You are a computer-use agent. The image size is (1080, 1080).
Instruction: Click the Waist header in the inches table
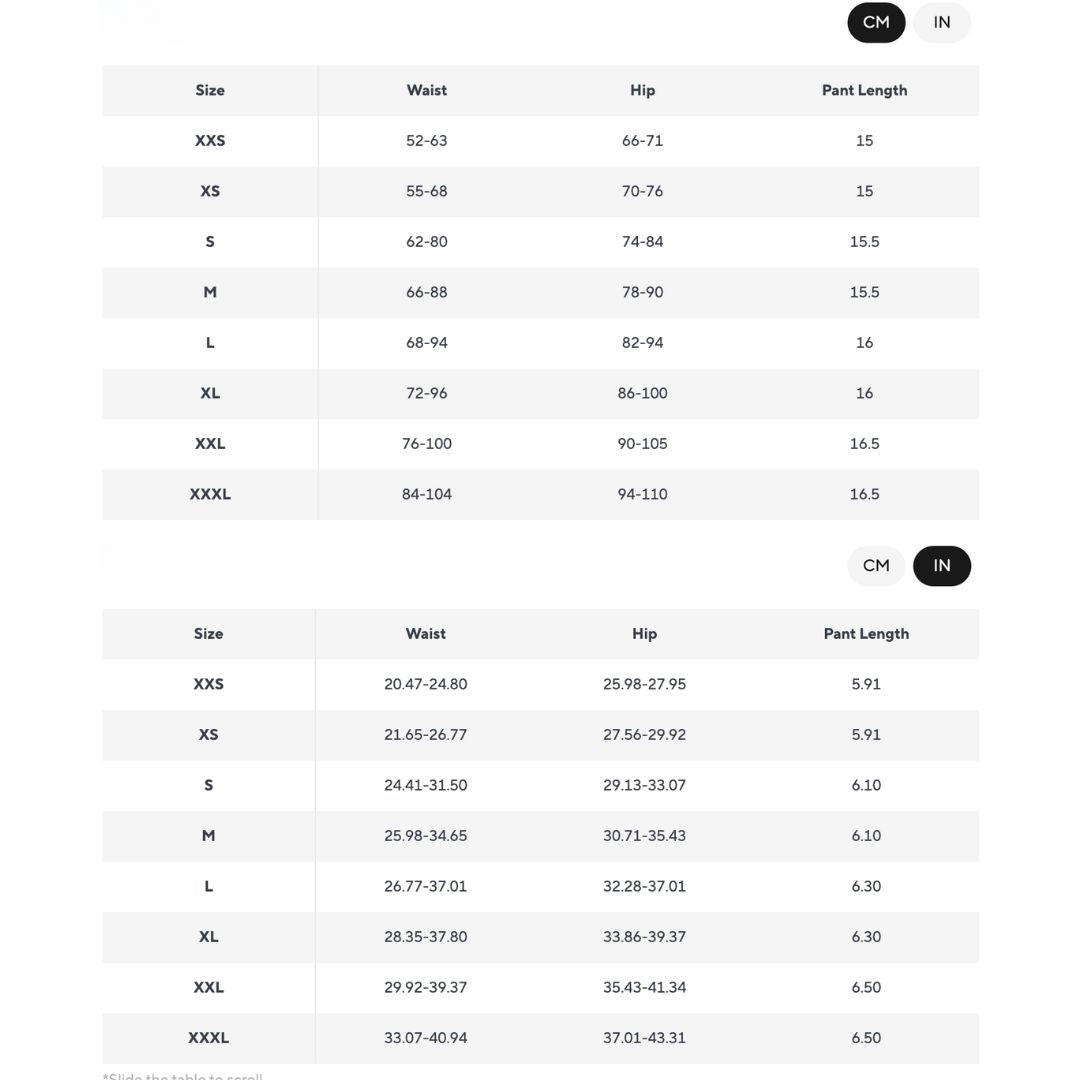coord(426,634)
